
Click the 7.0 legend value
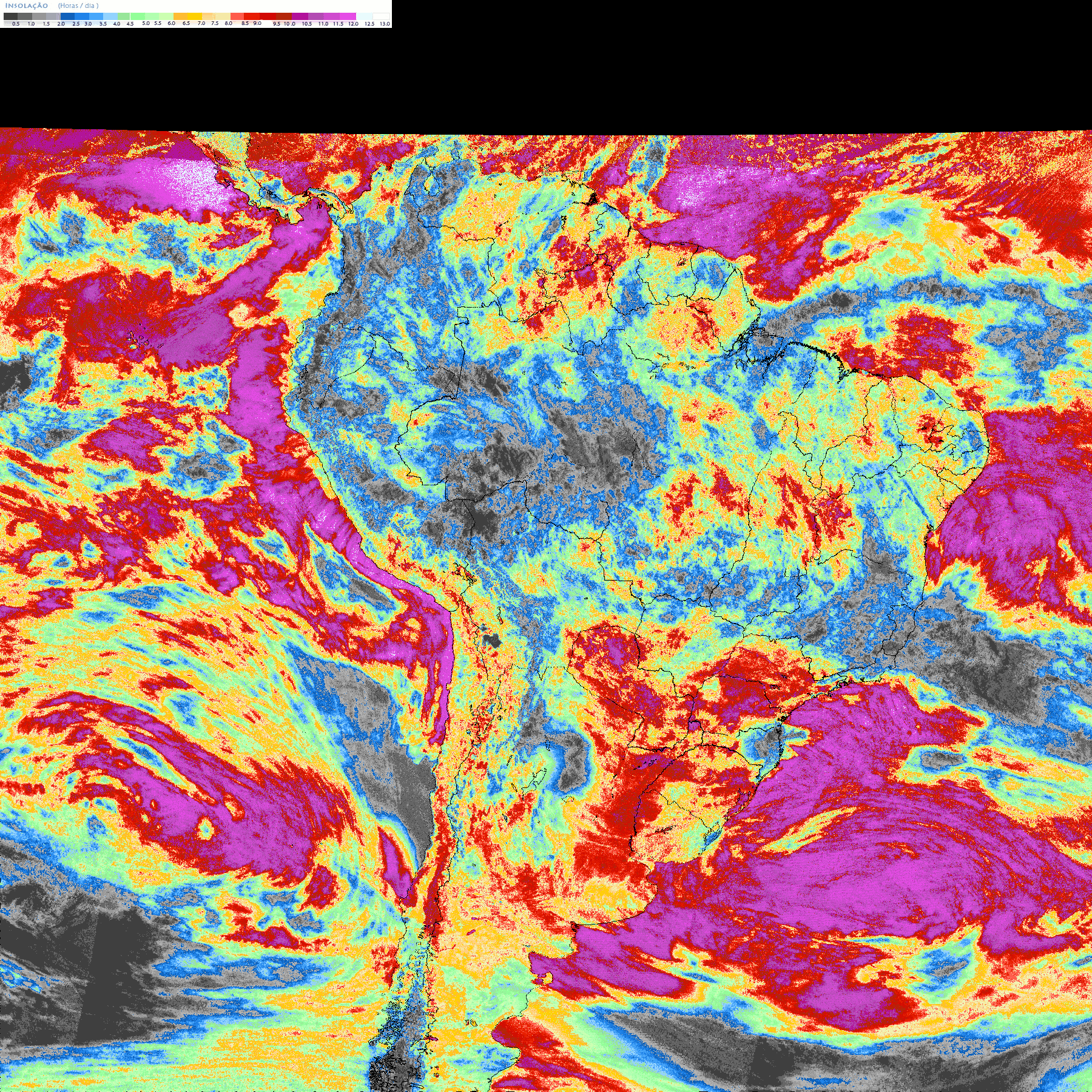pyautogui.click(x=201, y=23)
